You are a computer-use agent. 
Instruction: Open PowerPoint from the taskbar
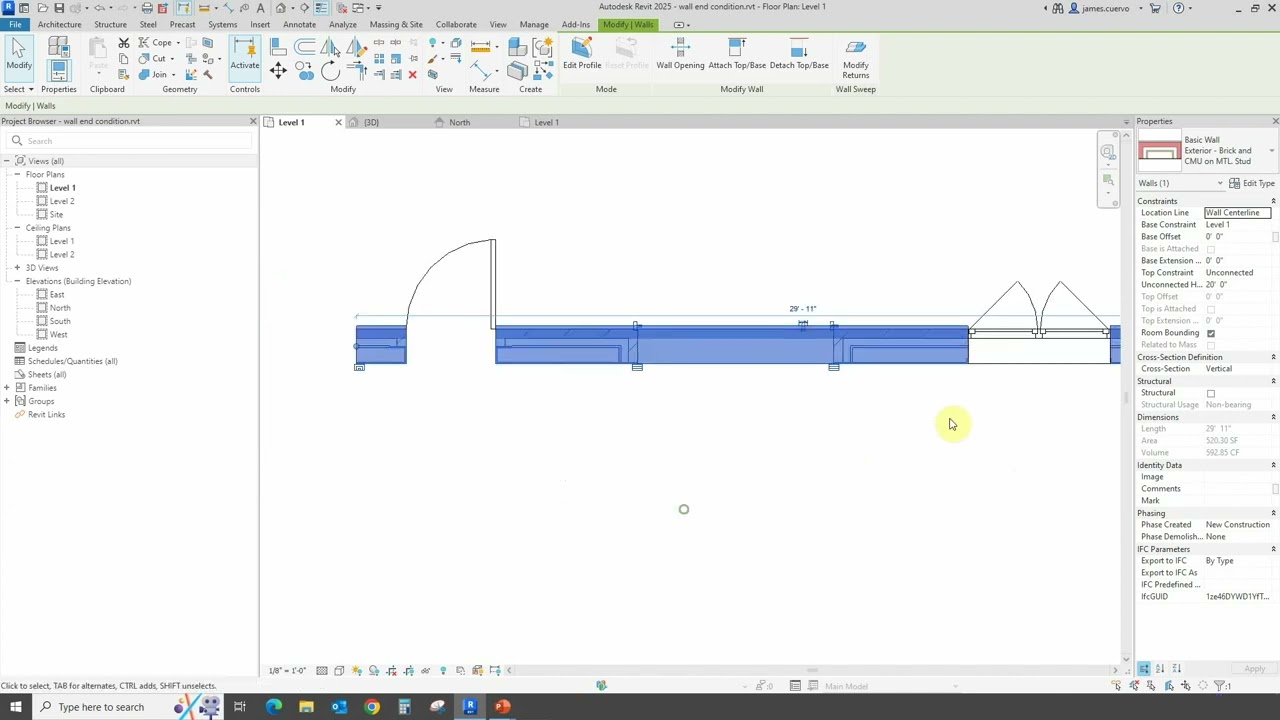point(502,707)
